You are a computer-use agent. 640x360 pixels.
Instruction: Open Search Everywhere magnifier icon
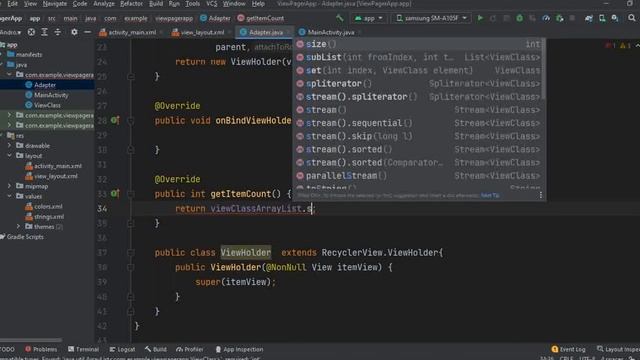click(x=632, y=18)
